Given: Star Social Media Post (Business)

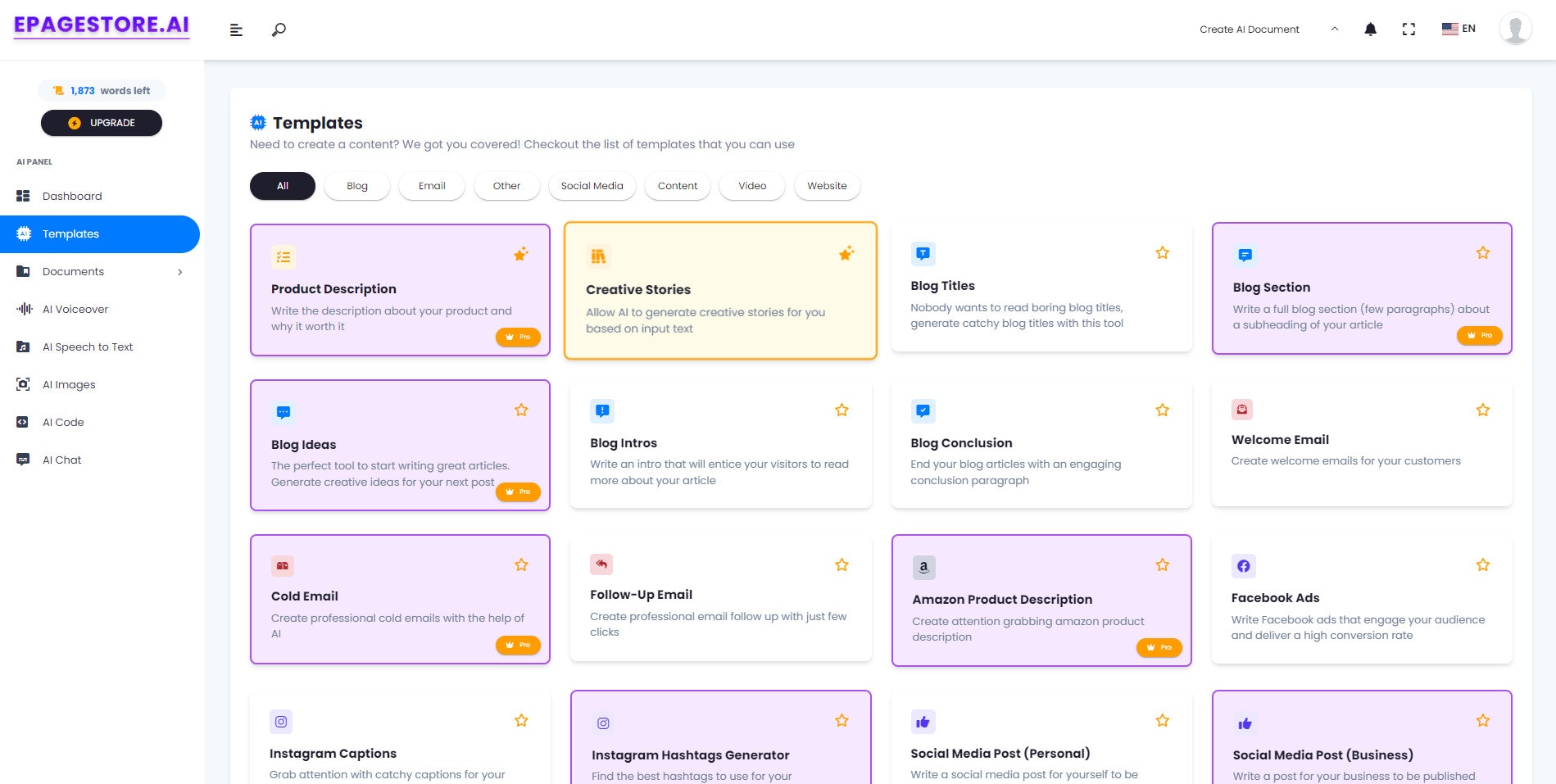Looking at the screenshot, I should tap(1482, 721).
